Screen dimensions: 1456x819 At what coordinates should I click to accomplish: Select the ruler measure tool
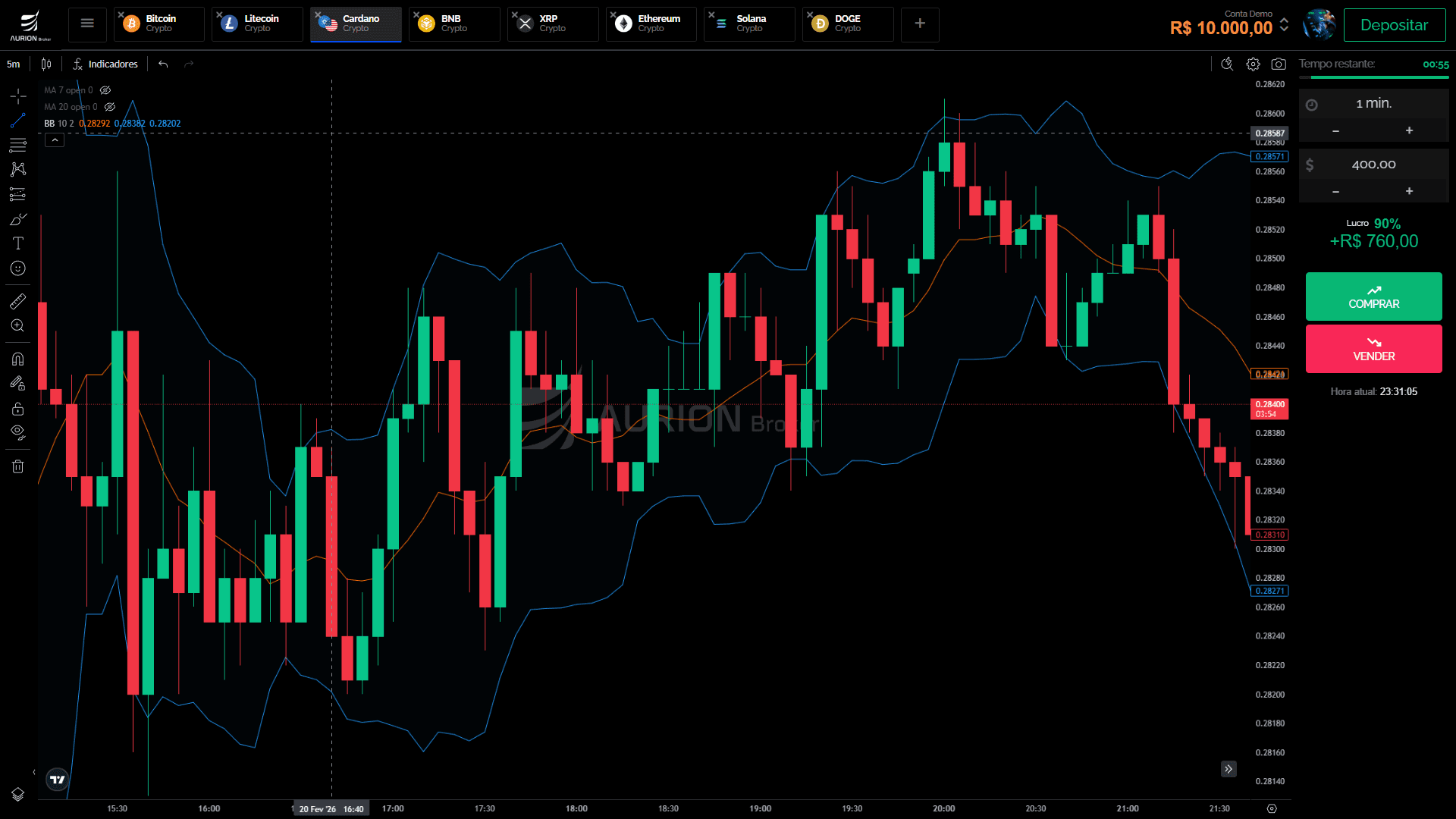(x=17, y=301)
